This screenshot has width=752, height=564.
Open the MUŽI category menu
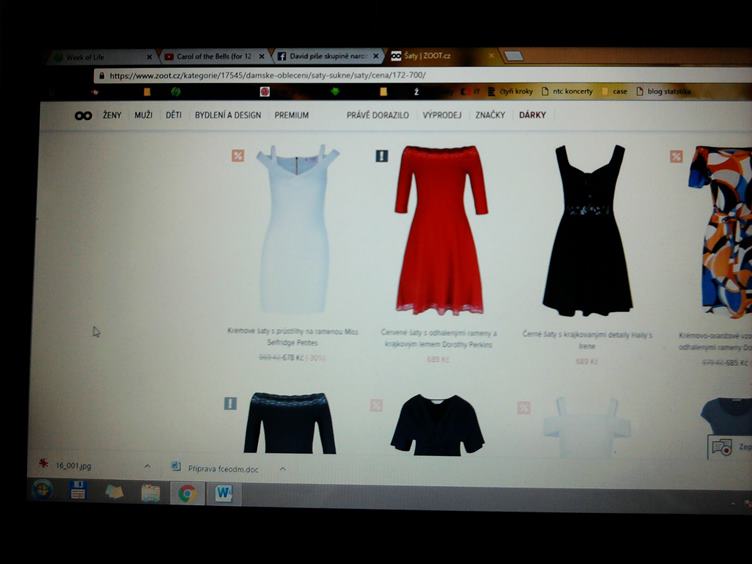[x=143, y=116]
